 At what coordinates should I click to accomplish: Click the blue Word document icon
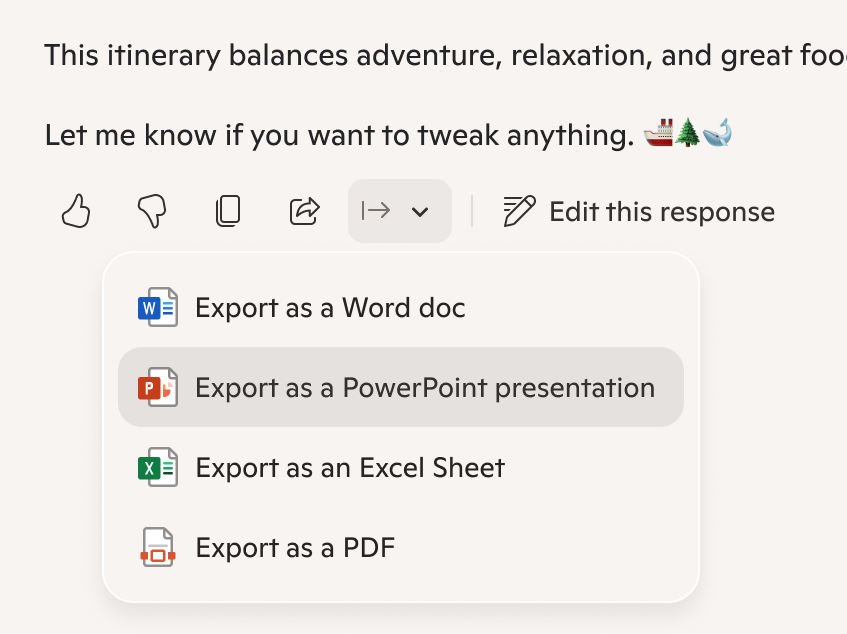(x=157, y=307)
